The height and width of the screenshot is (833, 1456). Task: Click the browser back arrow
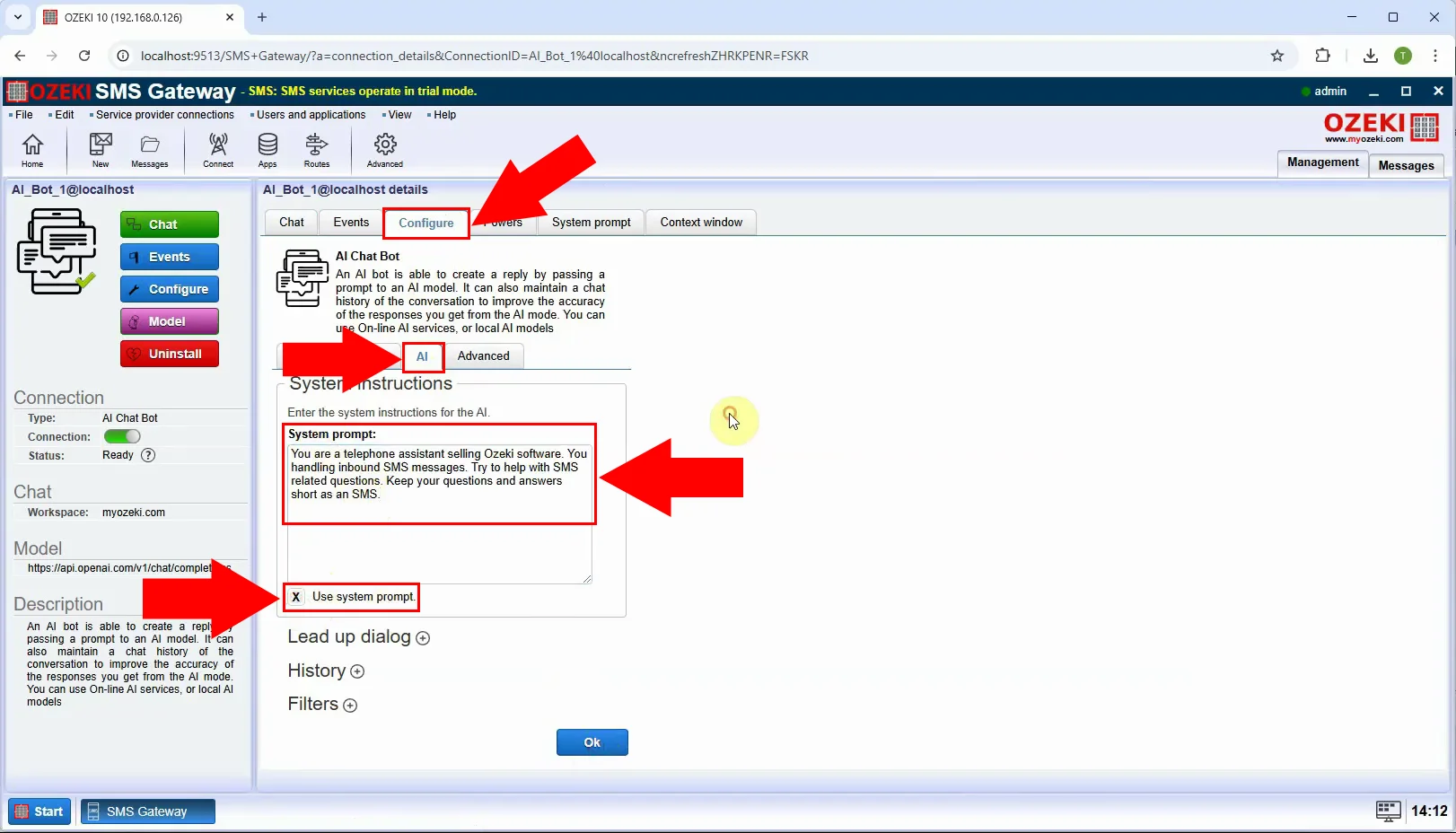[x=20, y=56]
